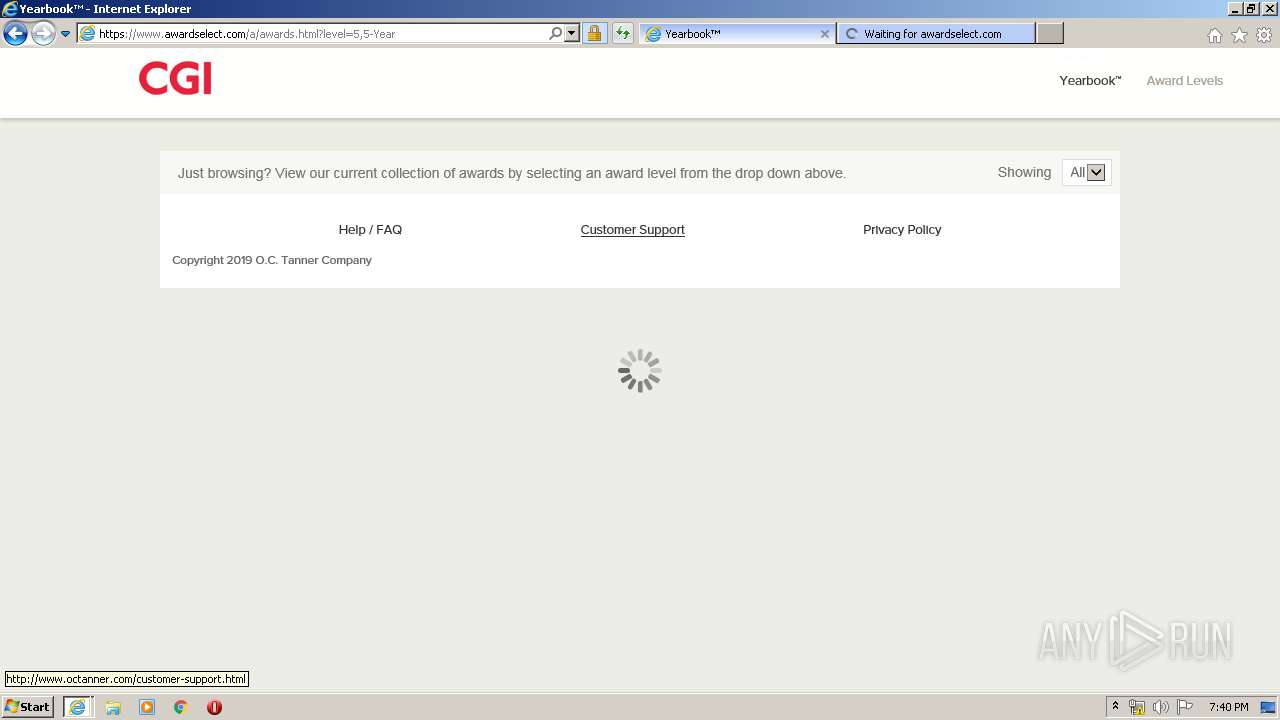1280x720 pixels.
Task: Show hidden system tray icons arrow
Action: pos(1116,707)
